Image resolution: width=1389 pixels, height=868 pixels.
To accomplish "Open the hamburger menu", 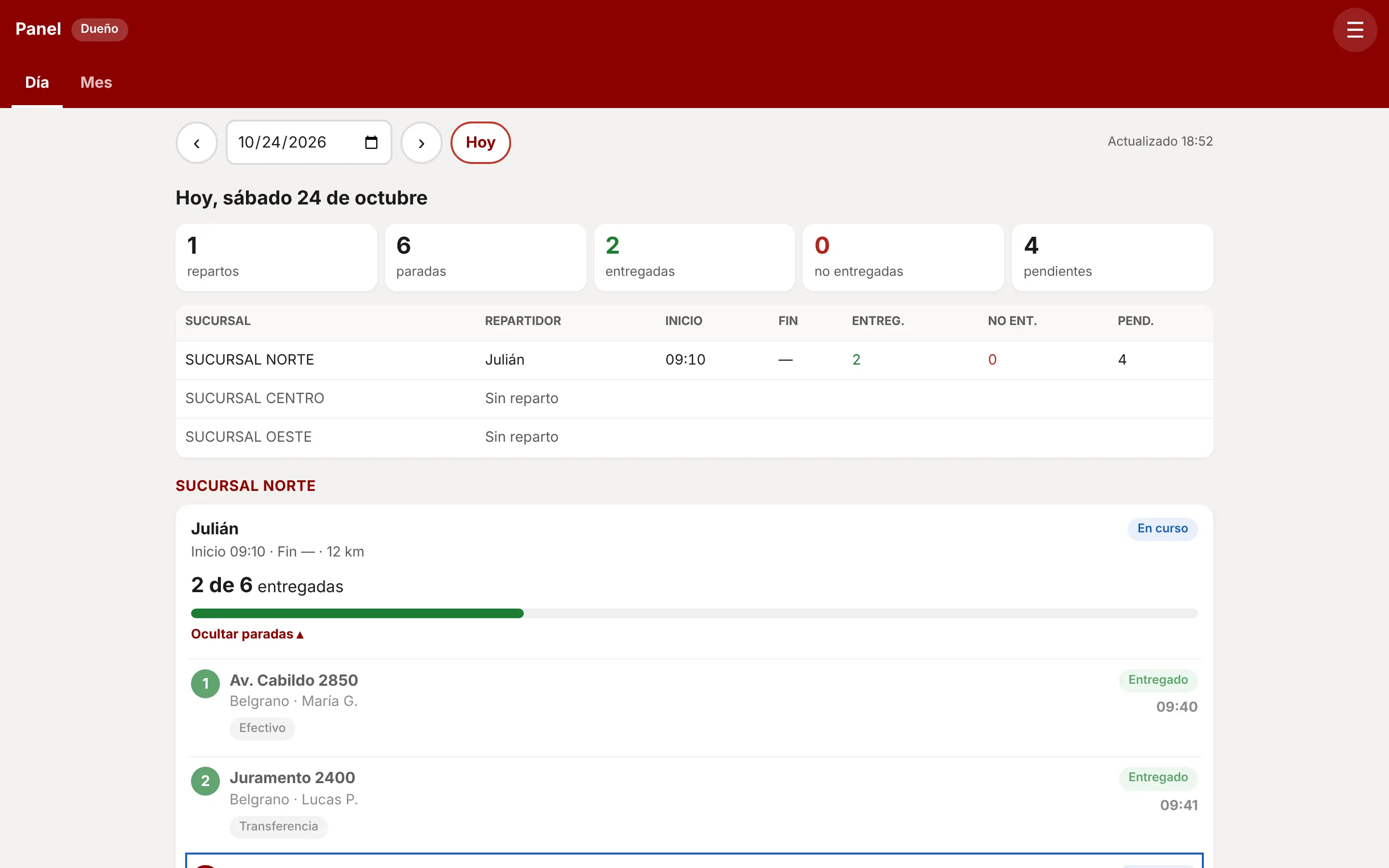I will click(x=1355, y=30).
